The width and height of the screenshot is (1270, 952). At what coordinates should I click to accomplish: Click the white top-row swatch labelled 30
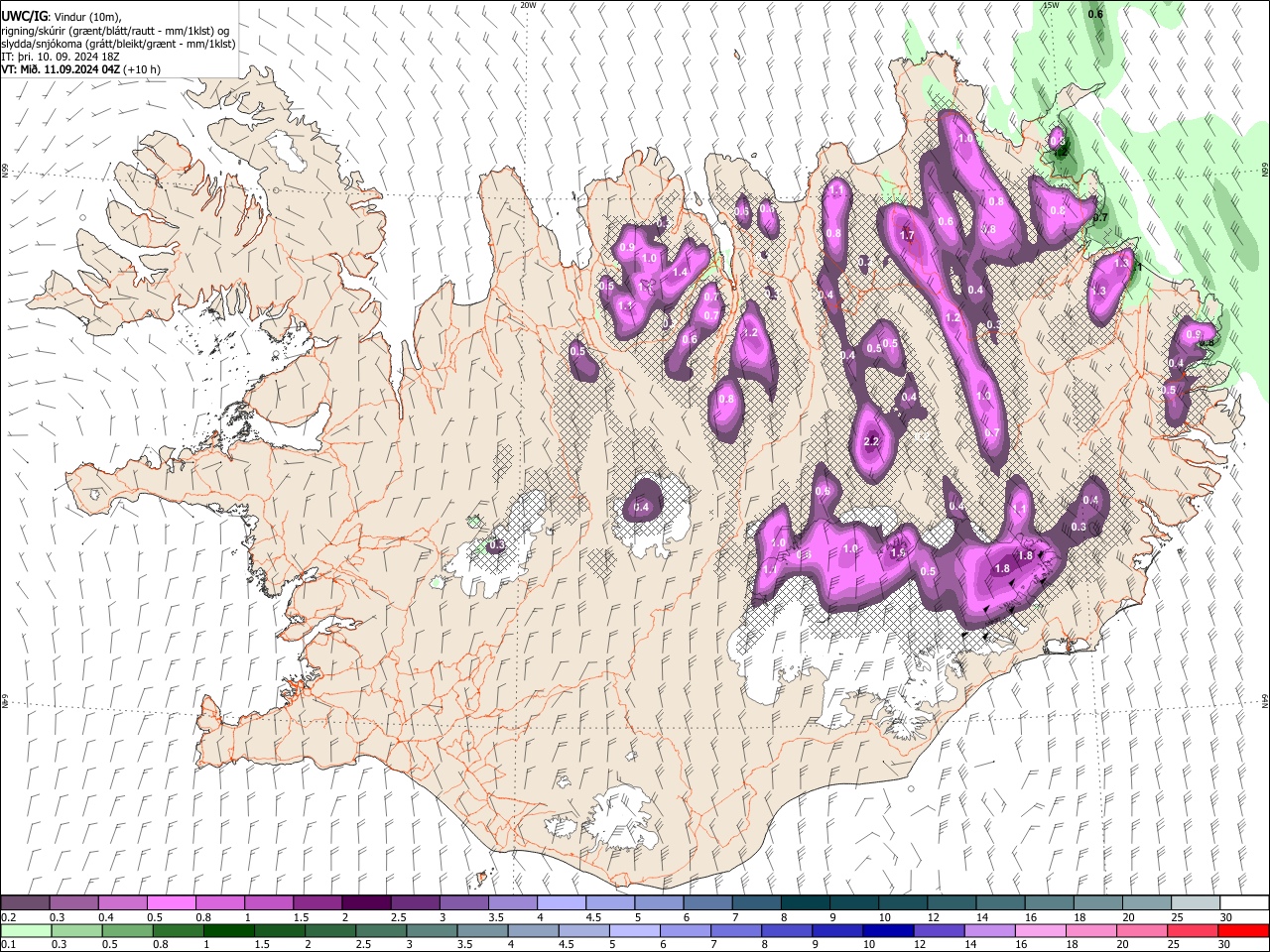1243,903
